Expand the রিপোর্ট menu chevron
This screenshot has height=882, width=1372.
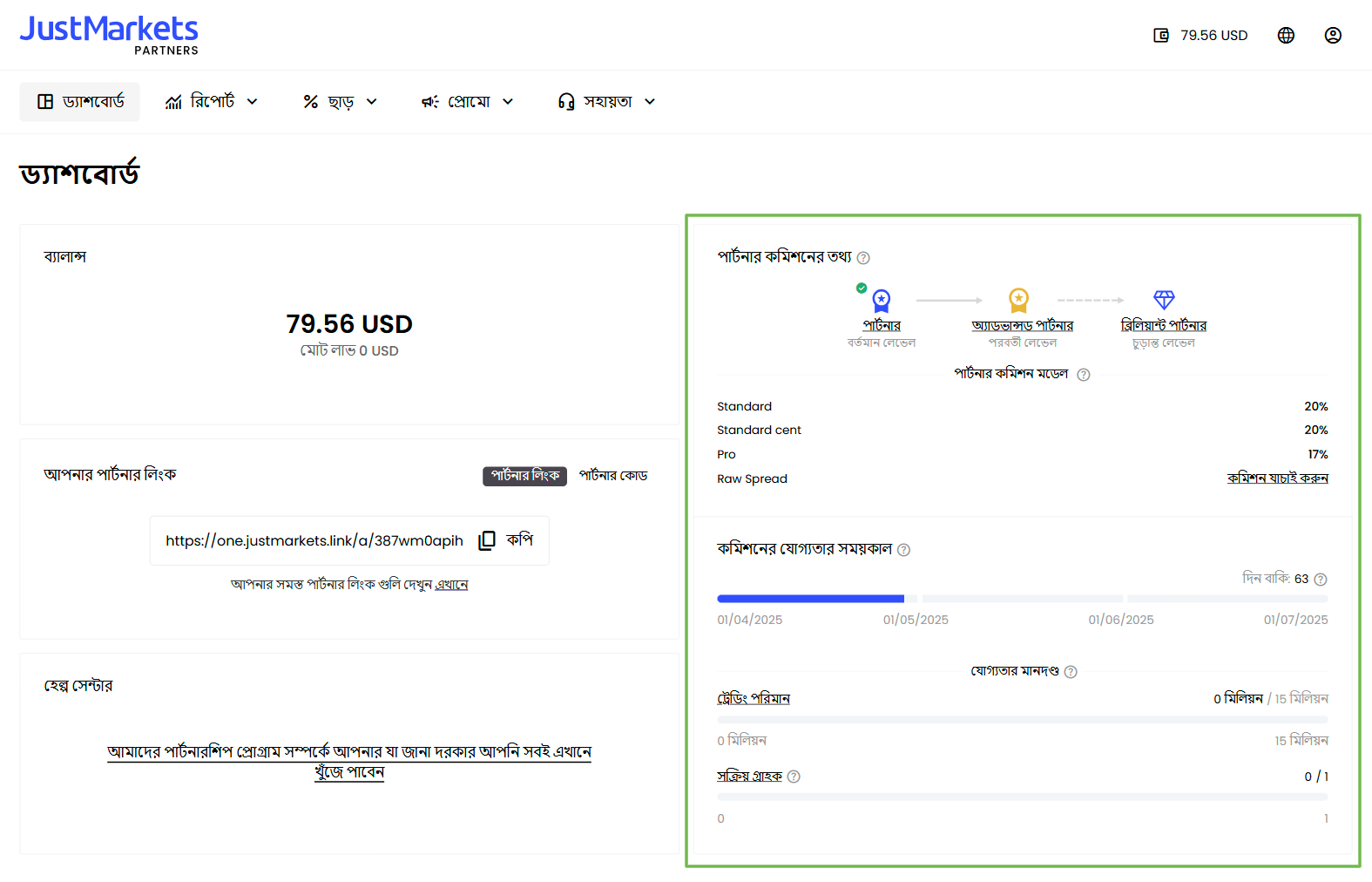[253, 102]
